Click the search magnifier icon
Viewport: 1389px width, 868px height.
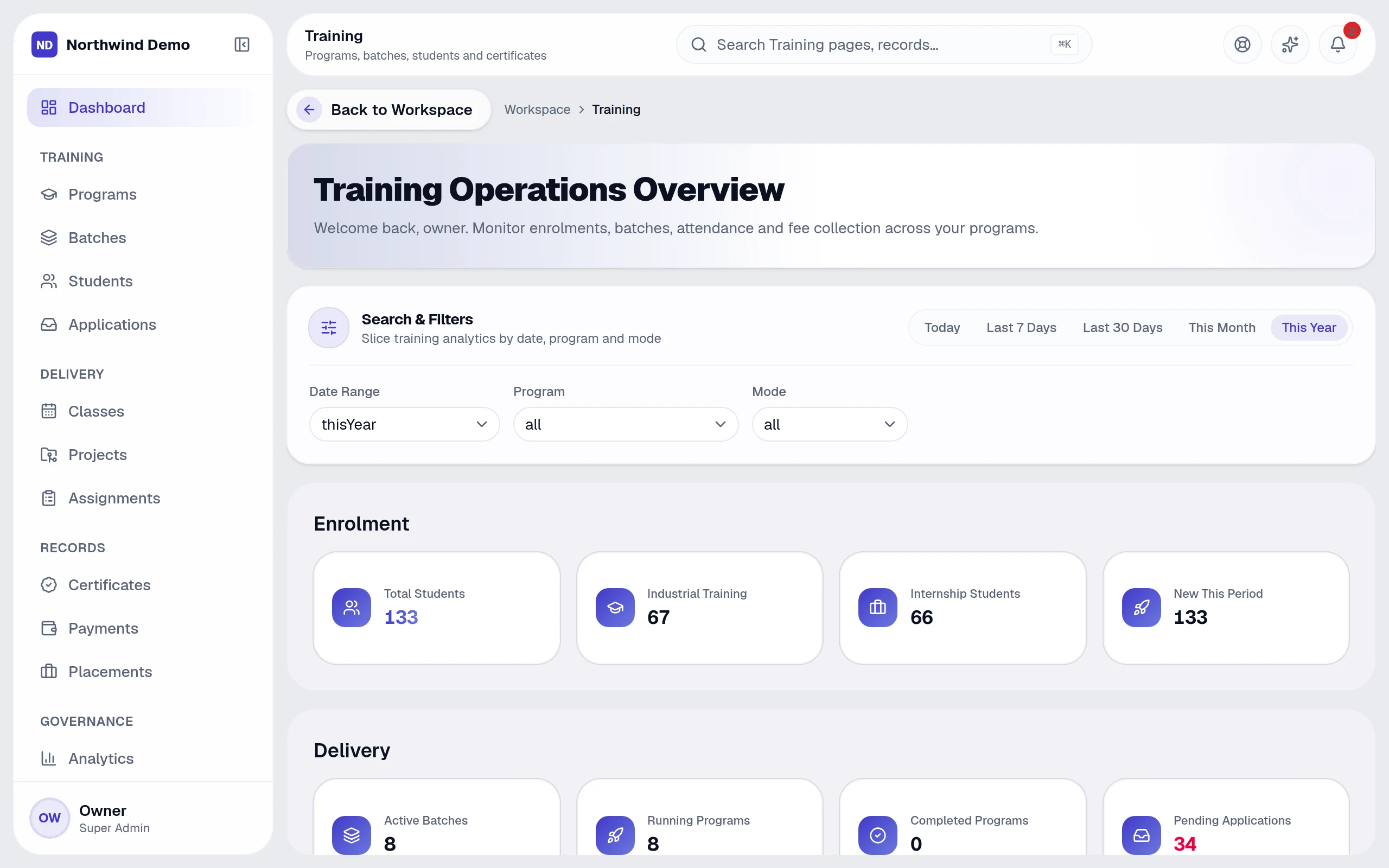tap(698, 44)
